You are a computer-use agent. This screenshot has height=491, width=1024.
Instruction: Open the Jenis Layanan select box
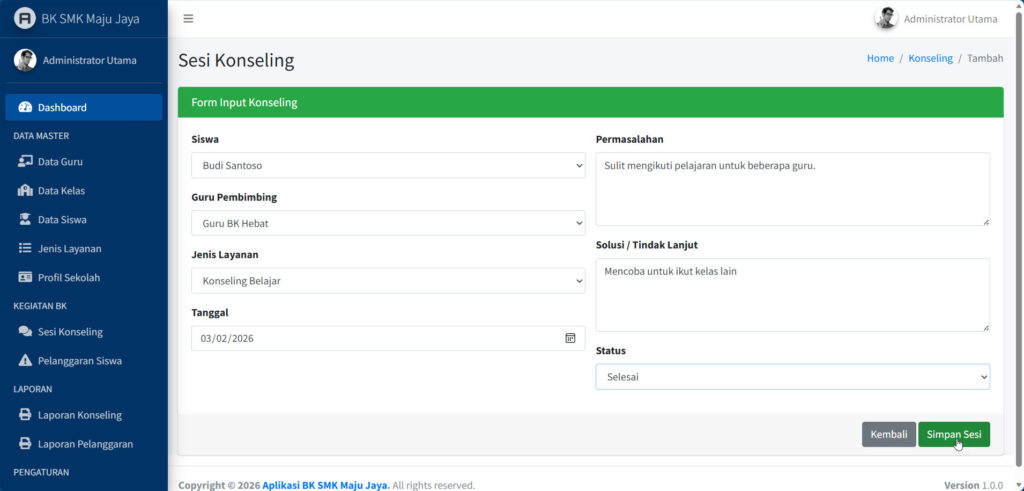tap(388, 281)
